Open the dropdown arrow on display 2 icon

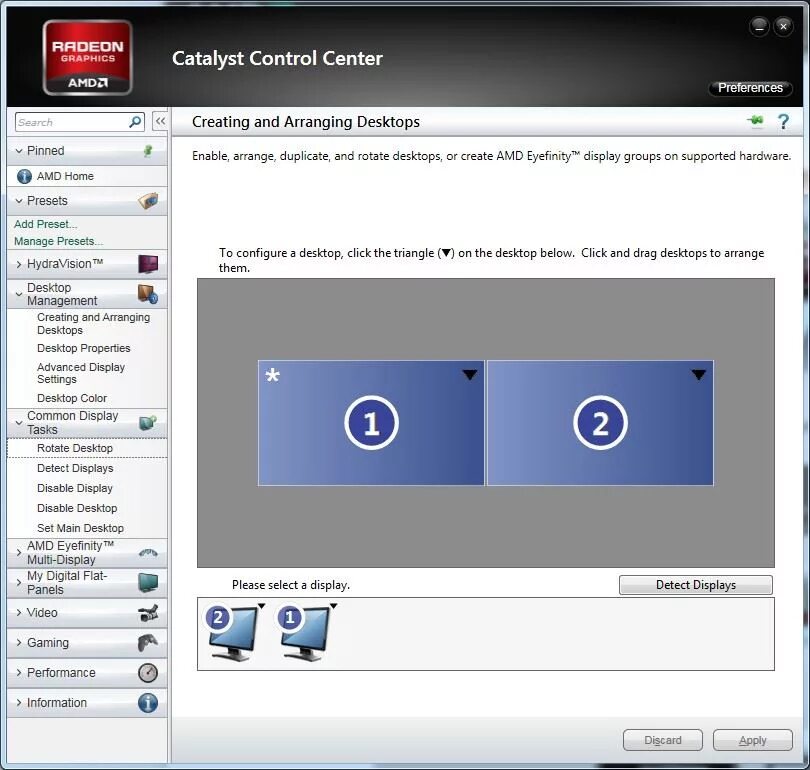(x=261, y=606)
